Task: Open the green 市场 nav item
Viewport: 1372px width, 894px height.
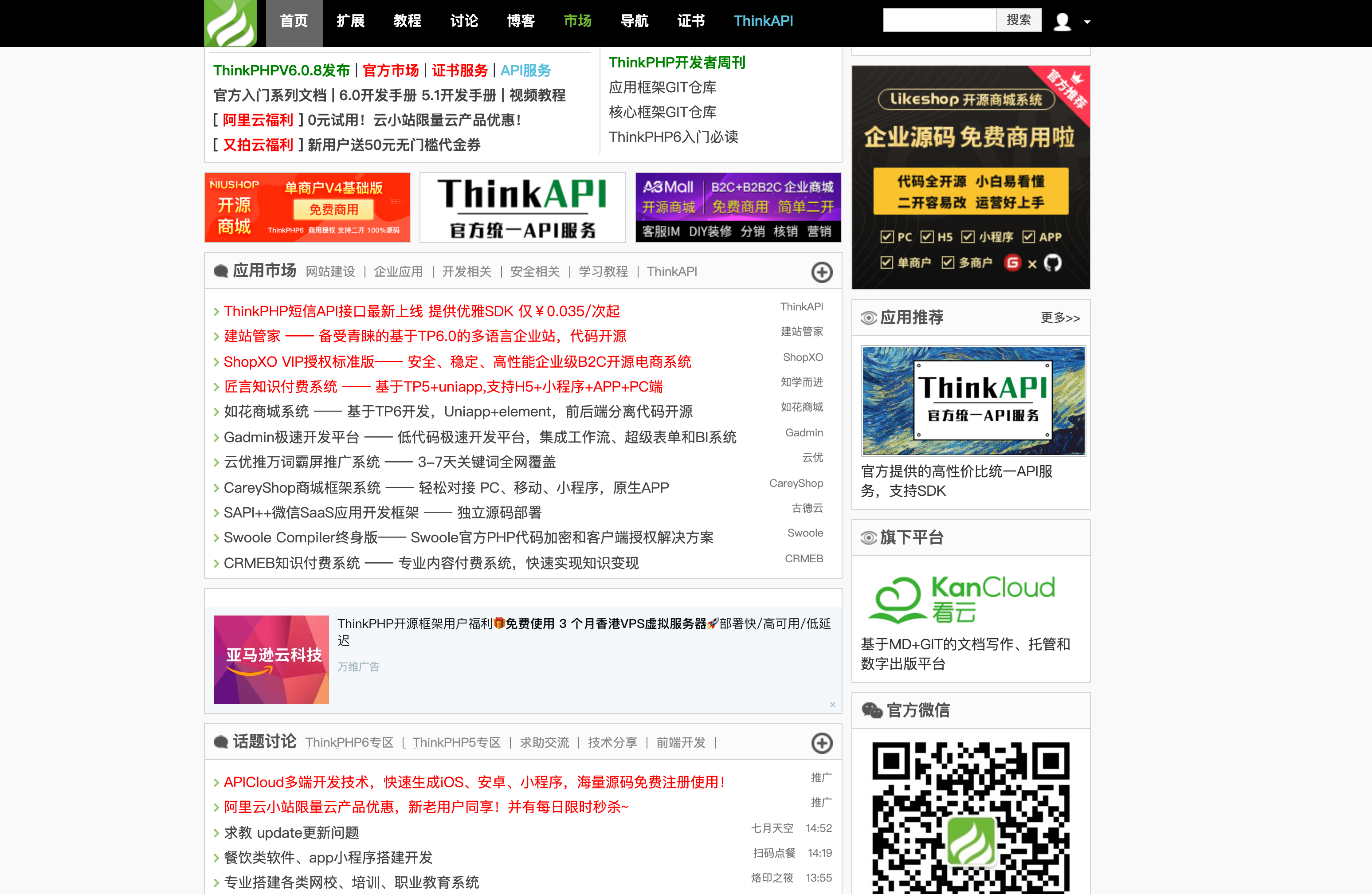Action: coord(578,21)
